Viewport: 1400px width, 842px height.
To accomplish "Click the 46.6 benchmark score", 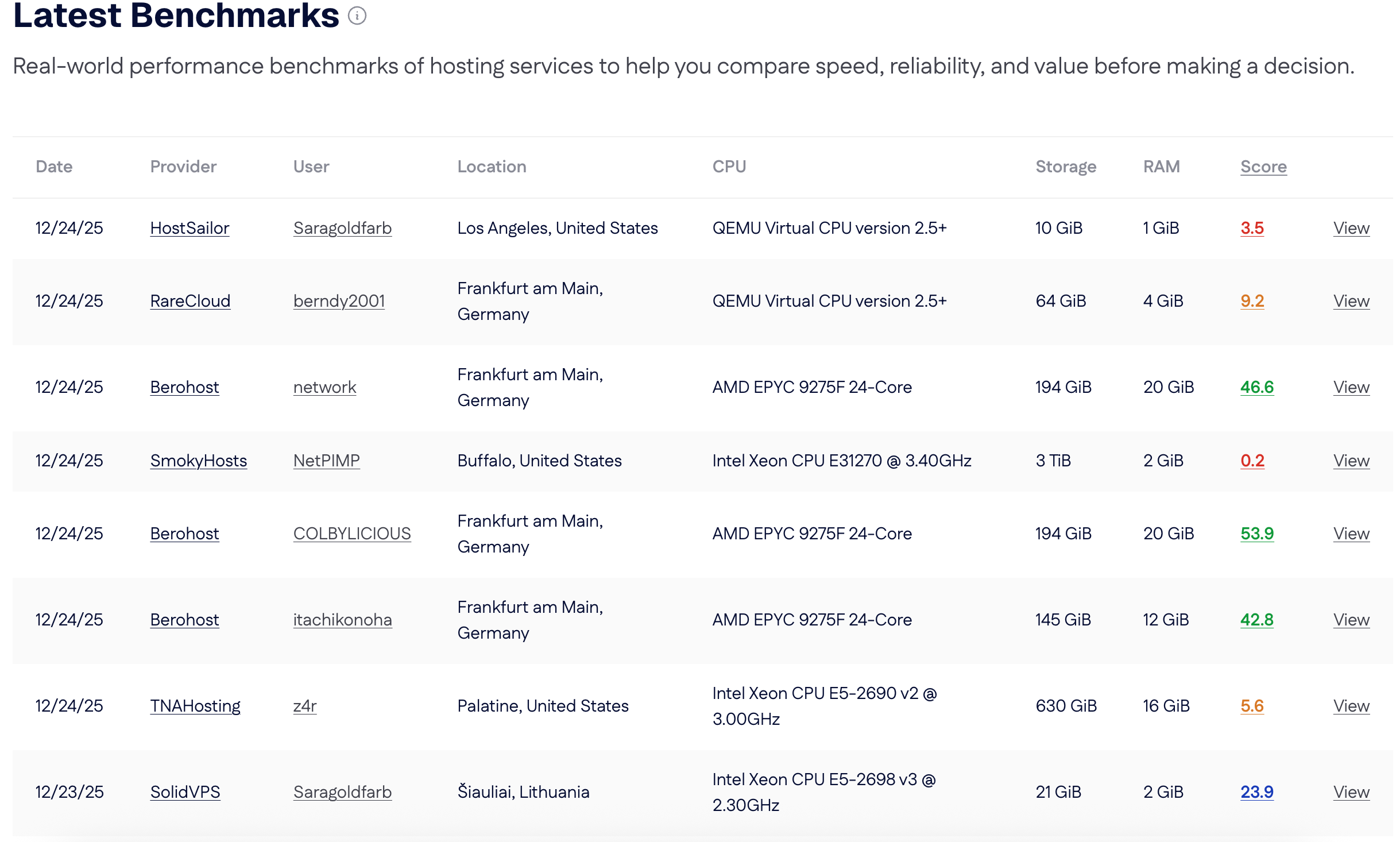I will pyautogui.click(x=1256, y=387).
